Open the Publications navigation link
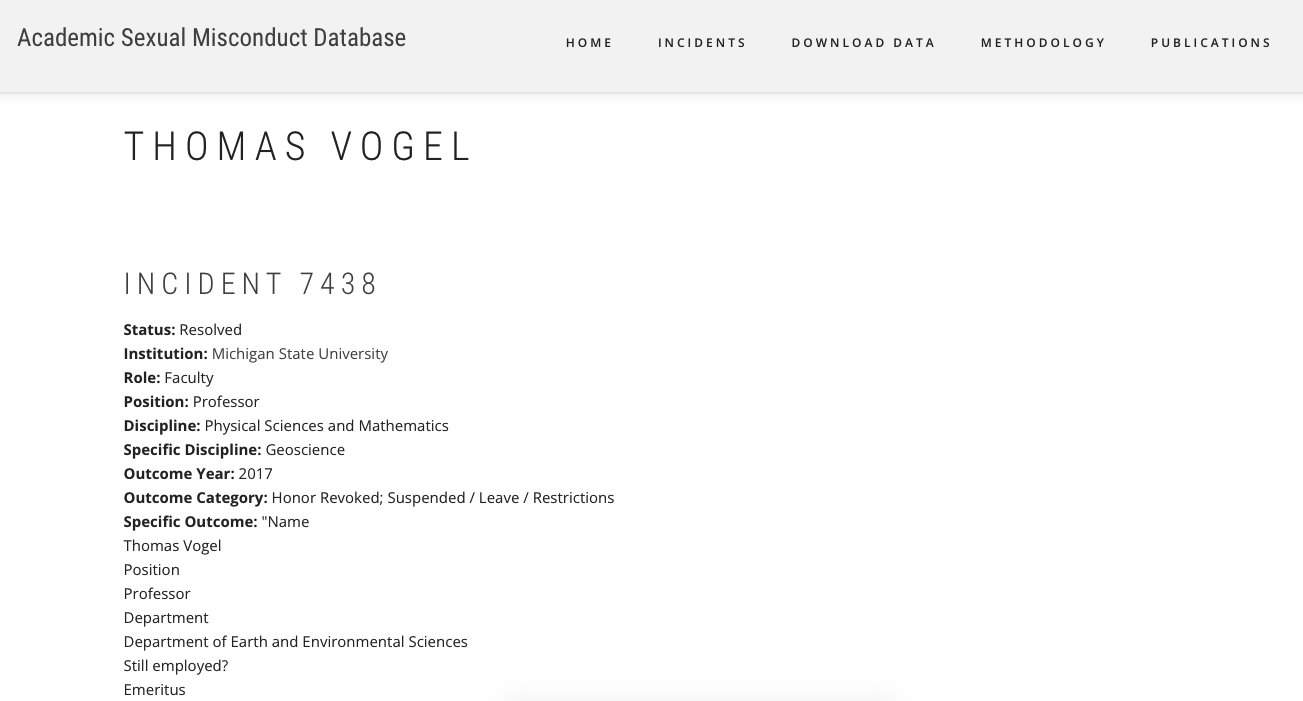The image size is (1303, 701). 1211,43
